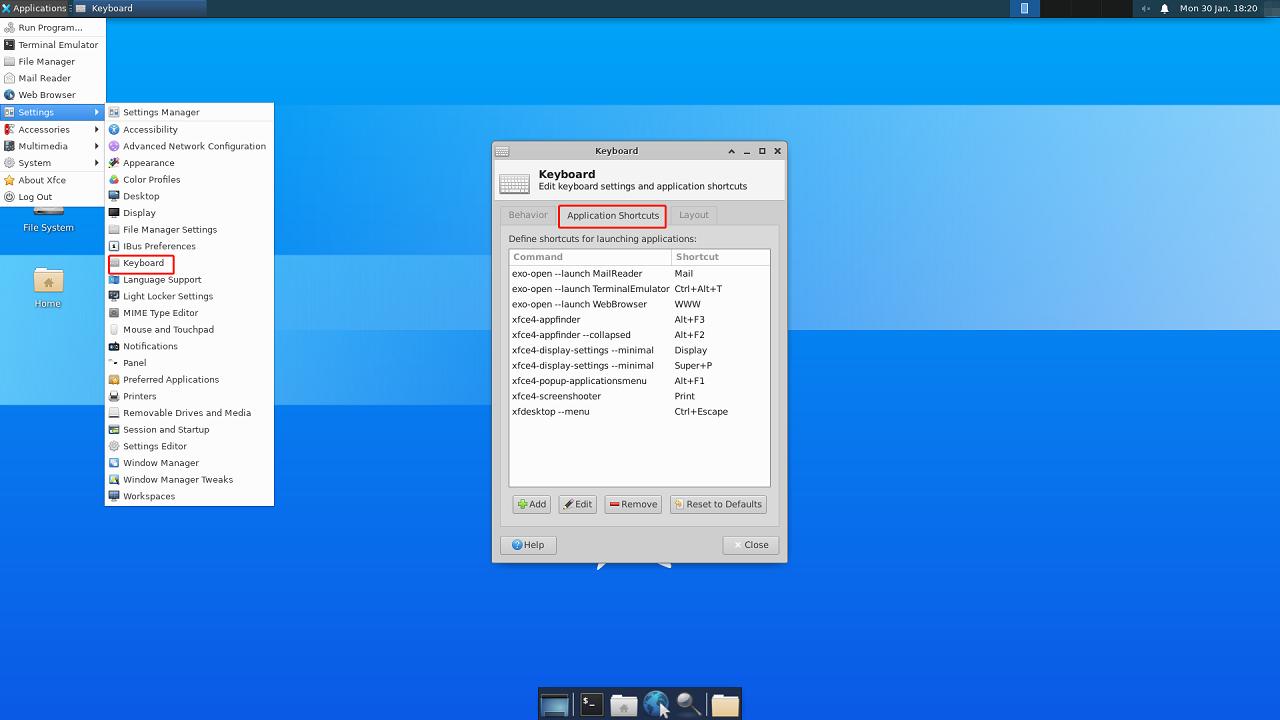The height and width of the screenshot is (720, 1280).
Task: Select the Keyboard taskbar window button
Action: click(x=140, y=8)
